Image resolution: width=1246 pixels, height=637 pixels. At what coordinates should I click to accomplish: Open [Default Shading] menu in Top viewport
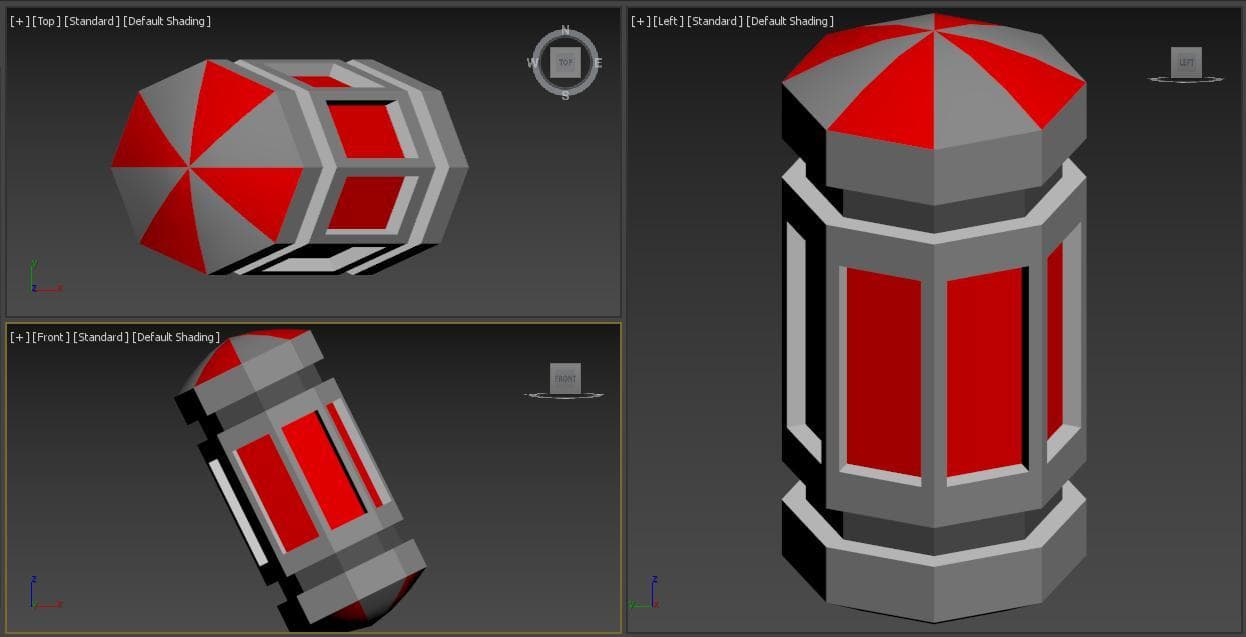167,21
